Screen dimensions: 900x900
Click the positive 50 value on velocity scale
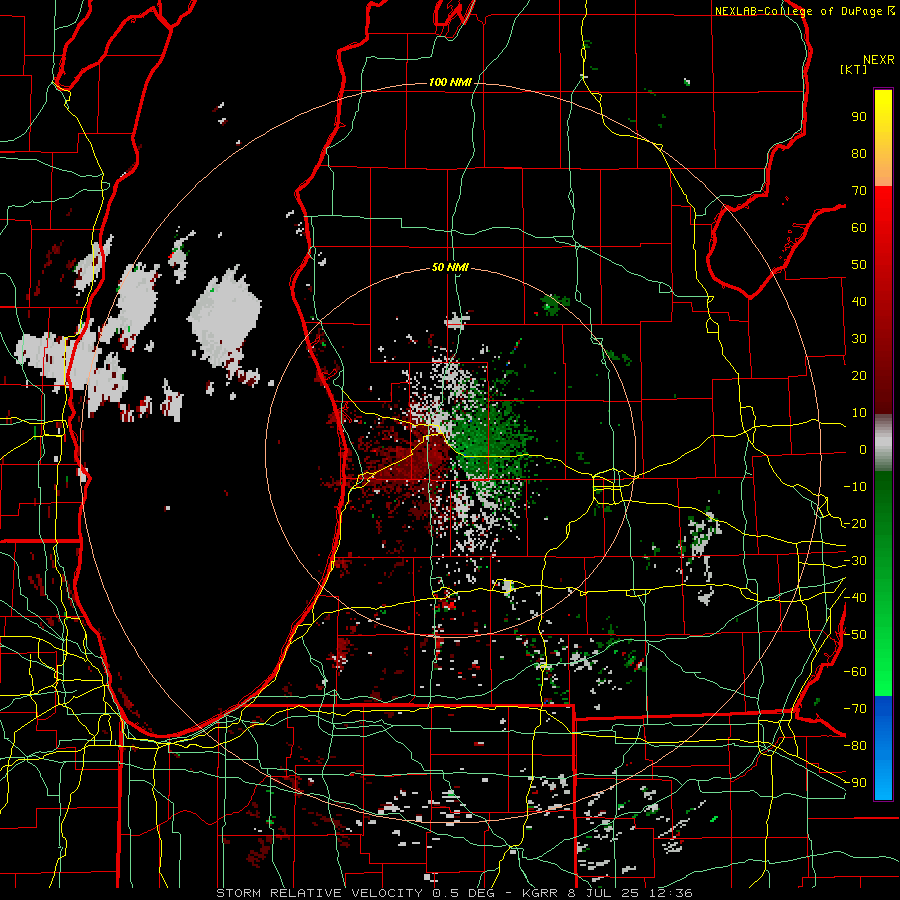click(859, 265)
